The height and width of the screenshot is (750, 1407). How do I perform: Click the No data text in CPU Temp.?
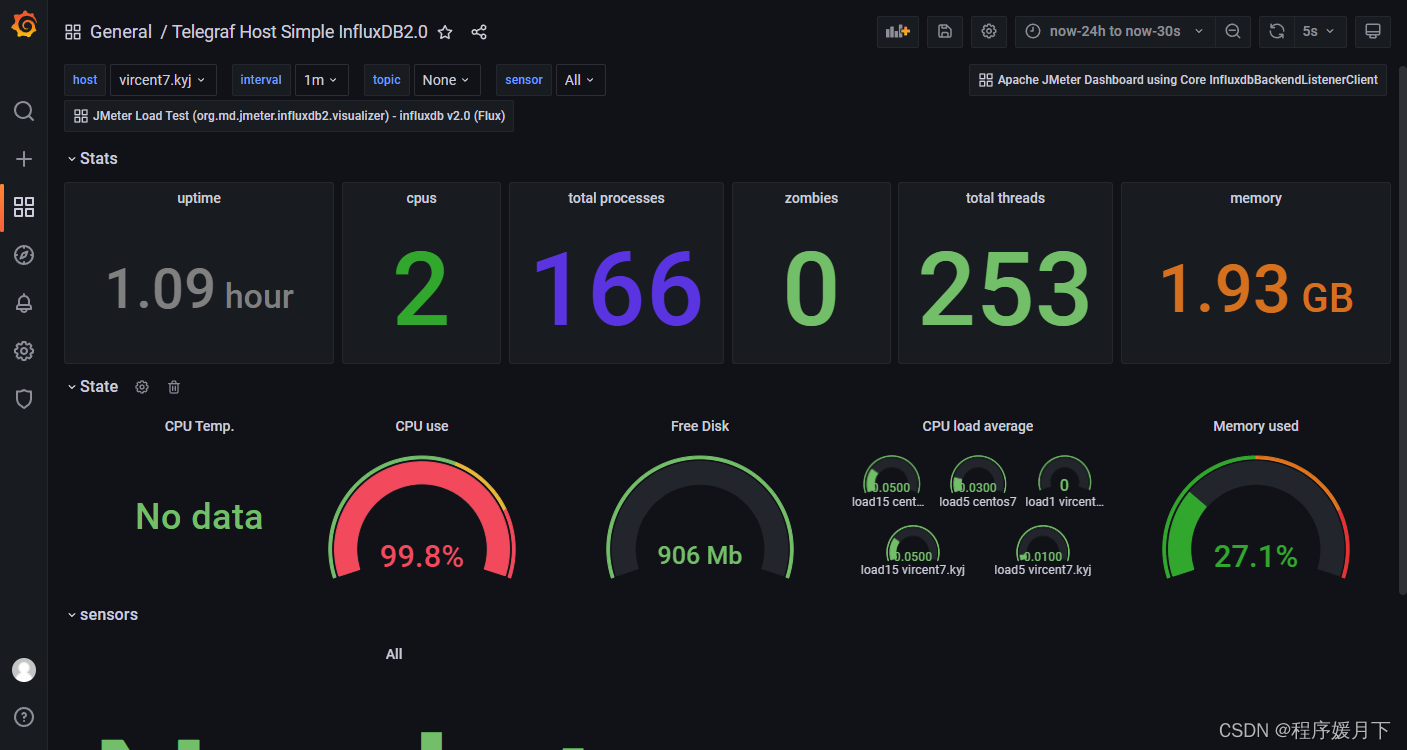point(199,517)
